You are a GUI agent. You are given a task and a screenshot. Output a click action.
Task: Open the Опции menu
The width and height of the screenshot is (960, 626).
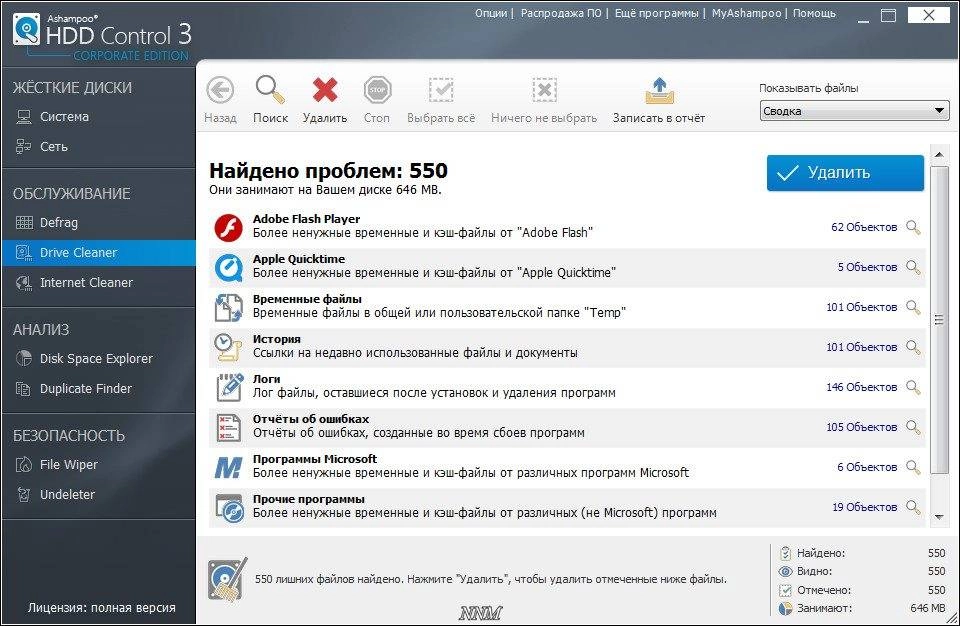click(491, 13)
